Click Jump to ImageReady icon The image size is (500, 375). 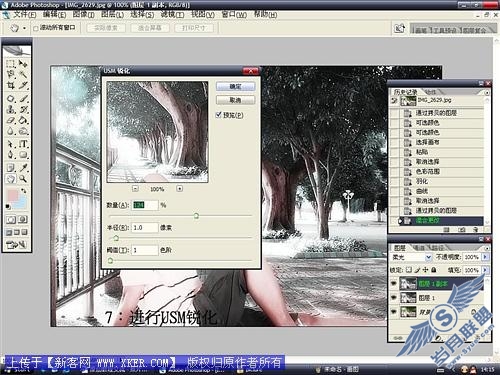click(x=16, y=245)
